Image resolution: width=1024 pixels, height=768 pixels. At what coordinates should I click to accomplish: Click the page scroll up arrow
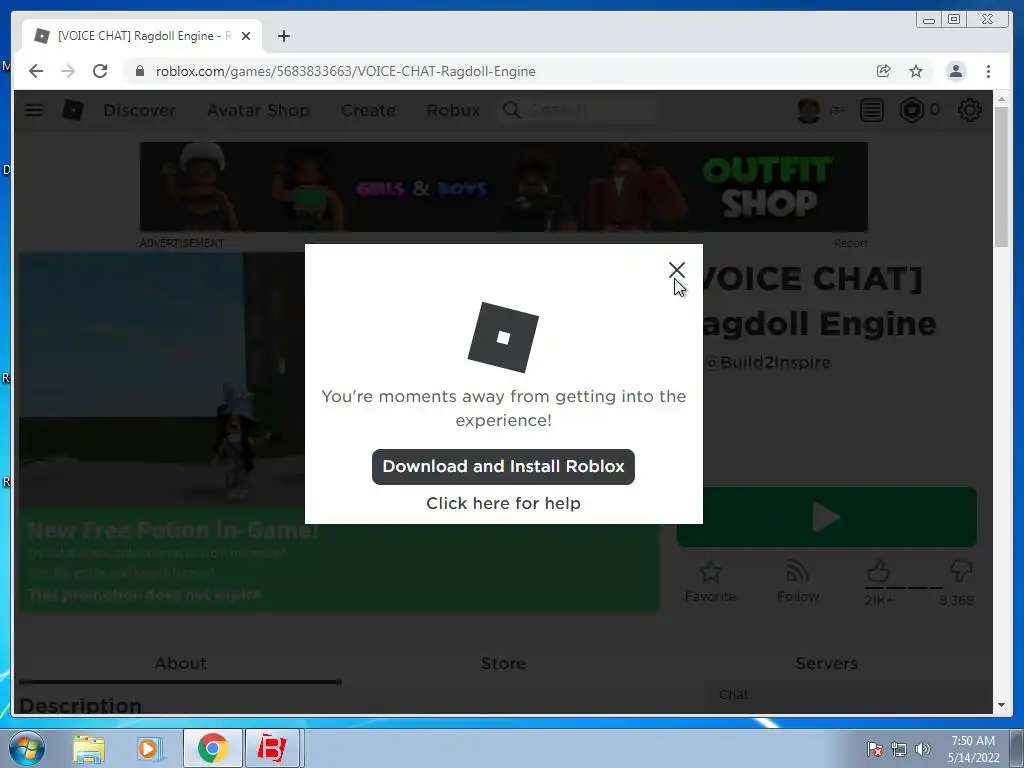coord(1001,99)
